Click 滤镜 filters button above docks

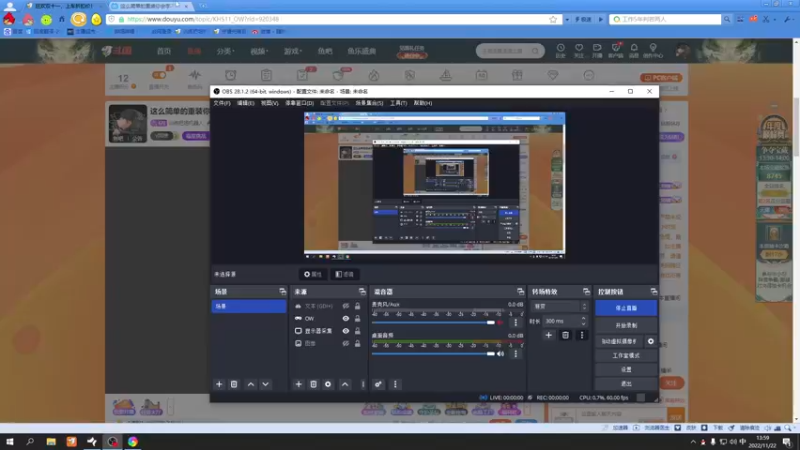pyautogui.click(x=345, y=274)
